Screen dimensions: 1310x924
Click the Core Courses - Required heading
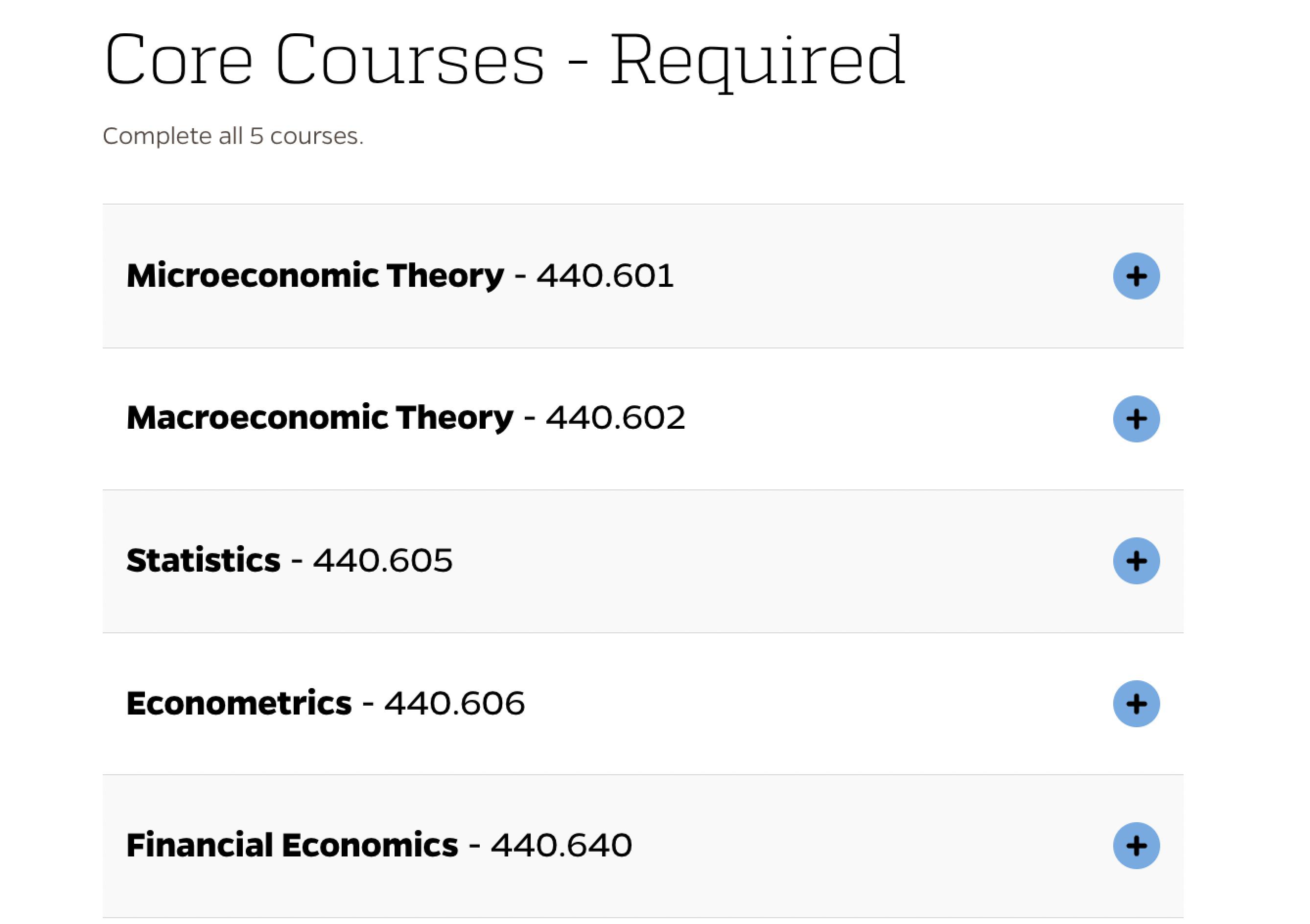[x=504, y=60]
